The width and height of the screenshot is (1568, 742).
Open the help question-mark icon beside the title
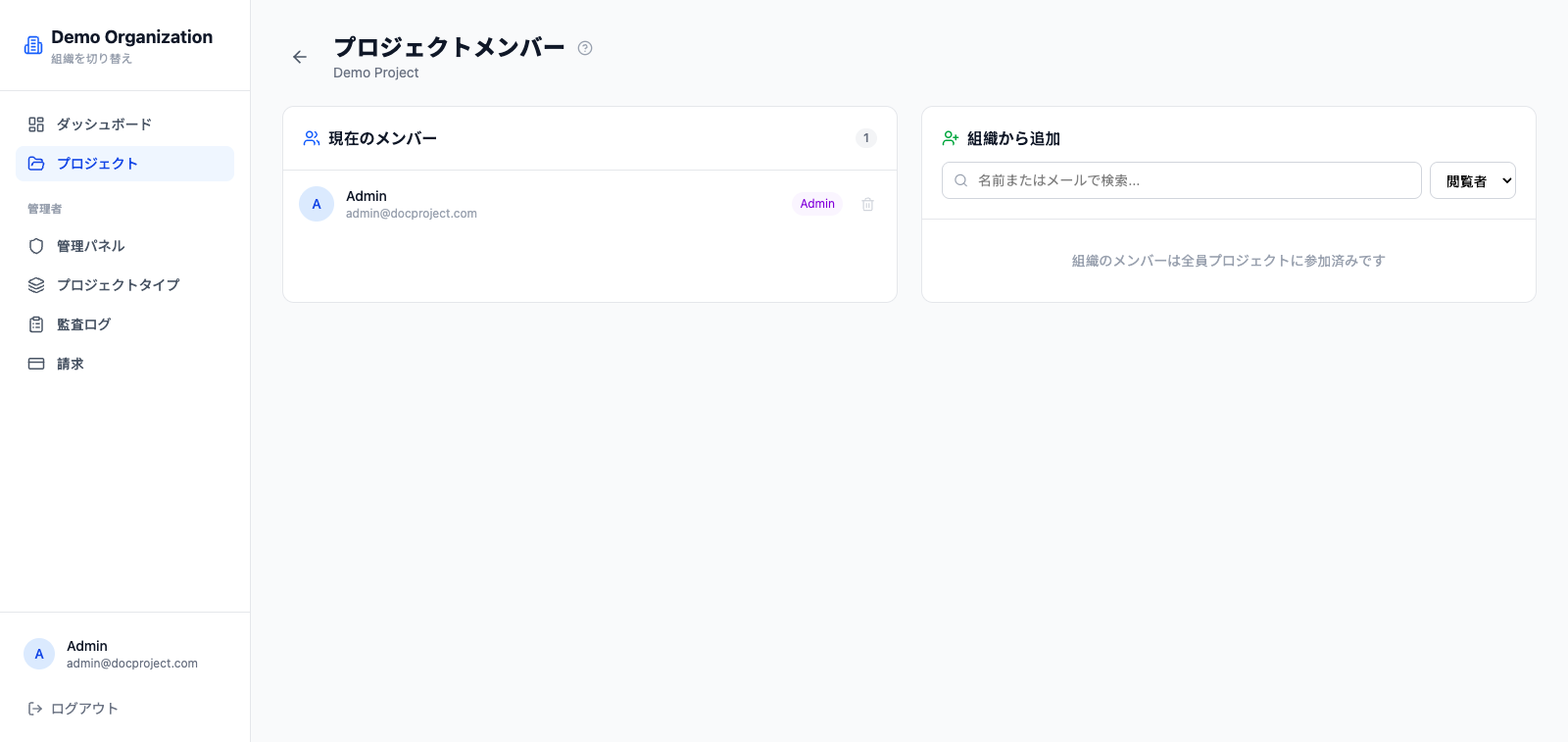click(585, 48)
